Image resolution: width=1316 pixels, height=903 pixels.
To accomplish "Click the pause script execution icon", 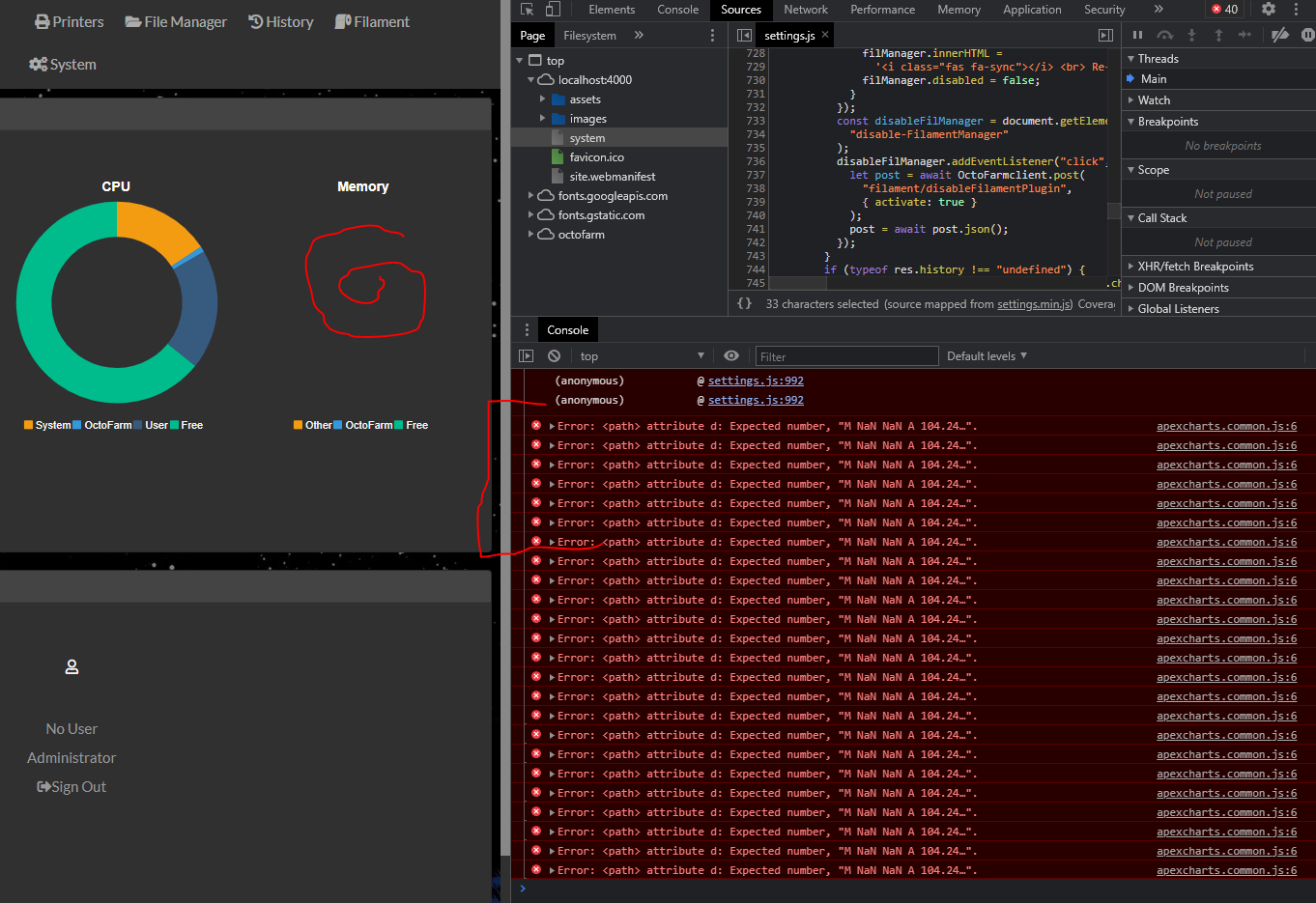I will pos(1137,35).
